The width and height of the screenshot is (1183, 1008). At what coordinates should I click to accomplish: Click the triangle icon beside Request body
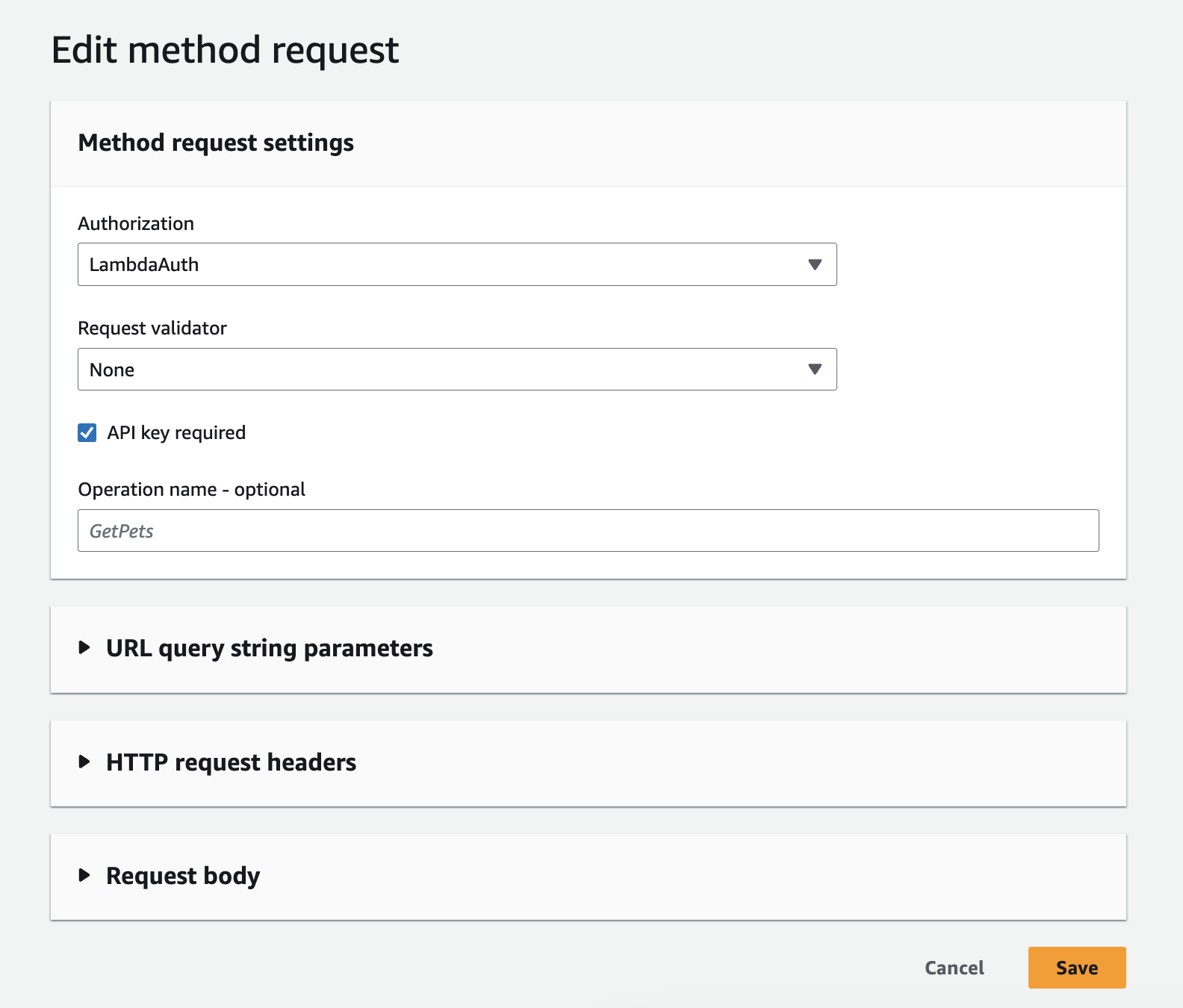[x=84, y=875]
